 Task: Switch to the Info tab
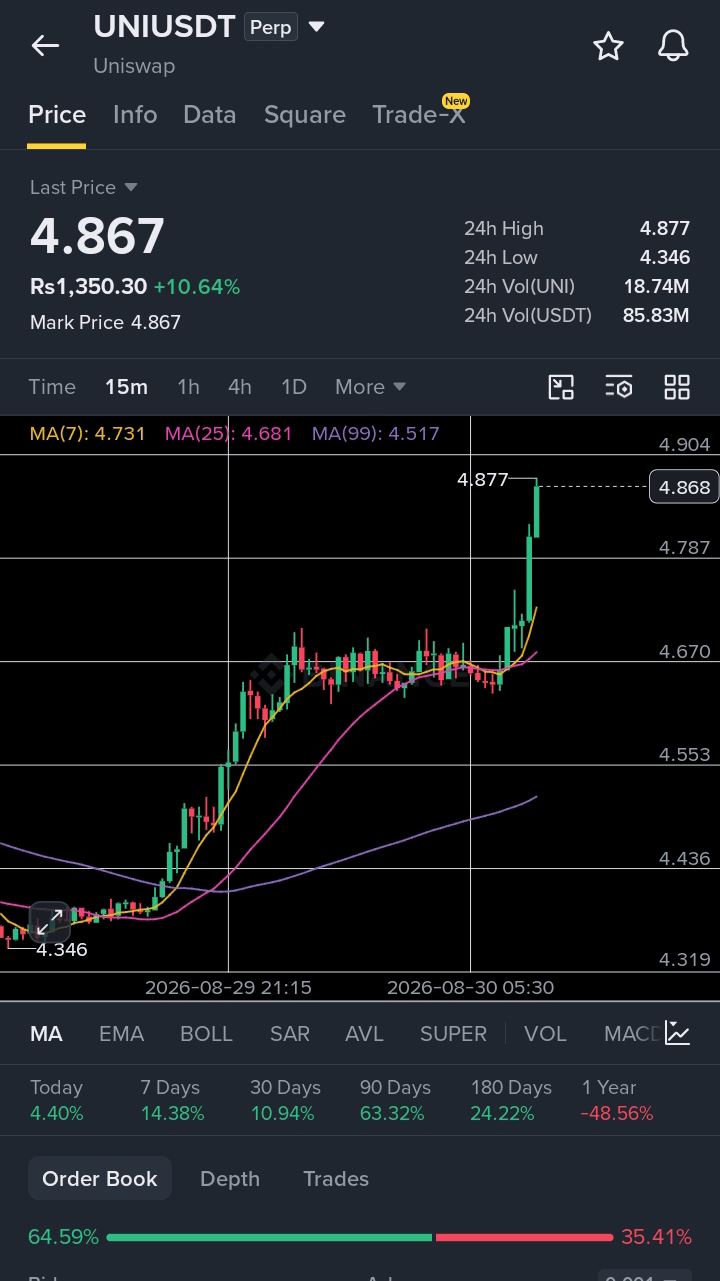pyautogui.click(x=135, y=115)
